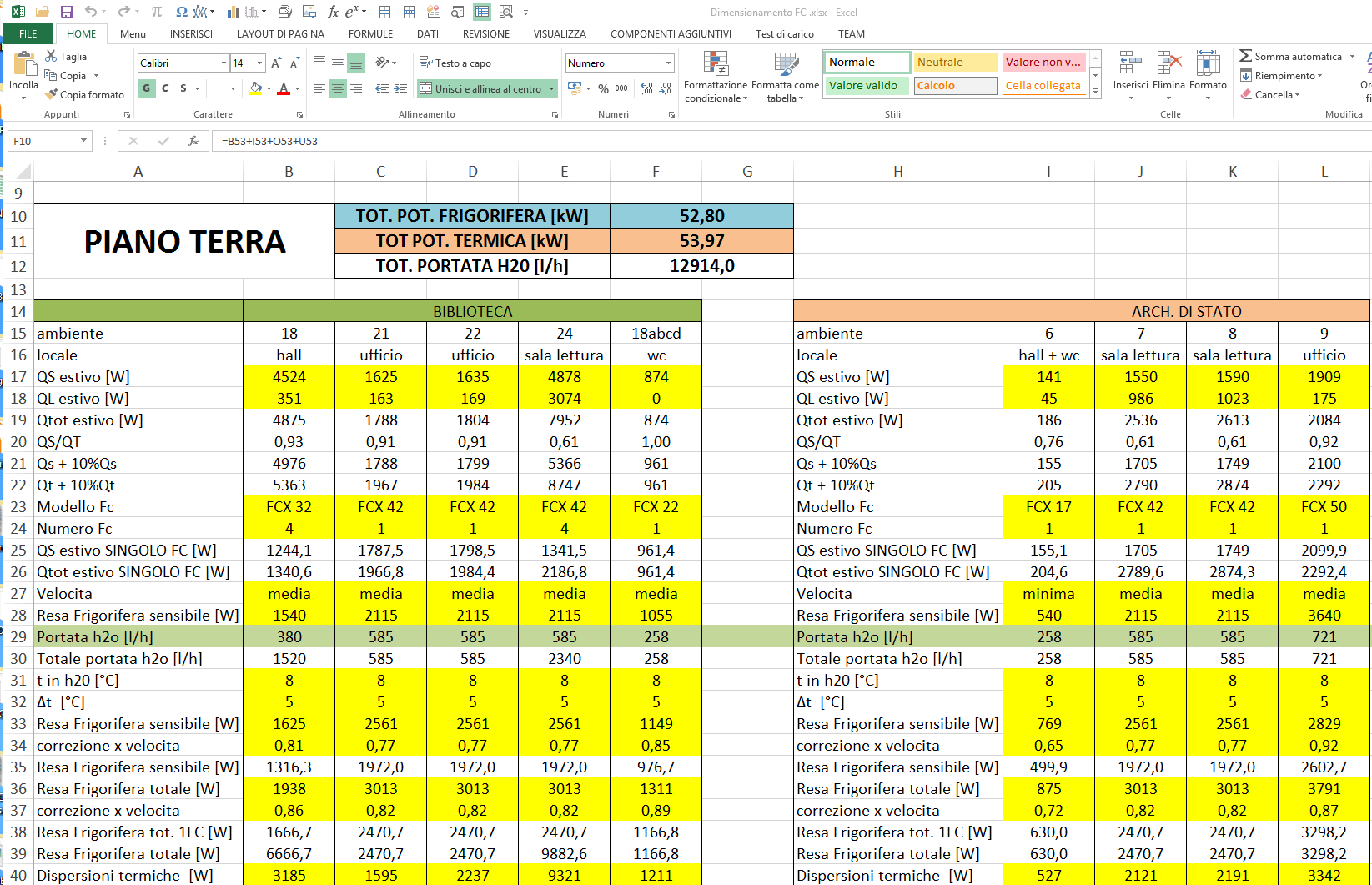
Task: Use the Copia formato format painter
Action: pyautogui.click(x=84, y=94)
